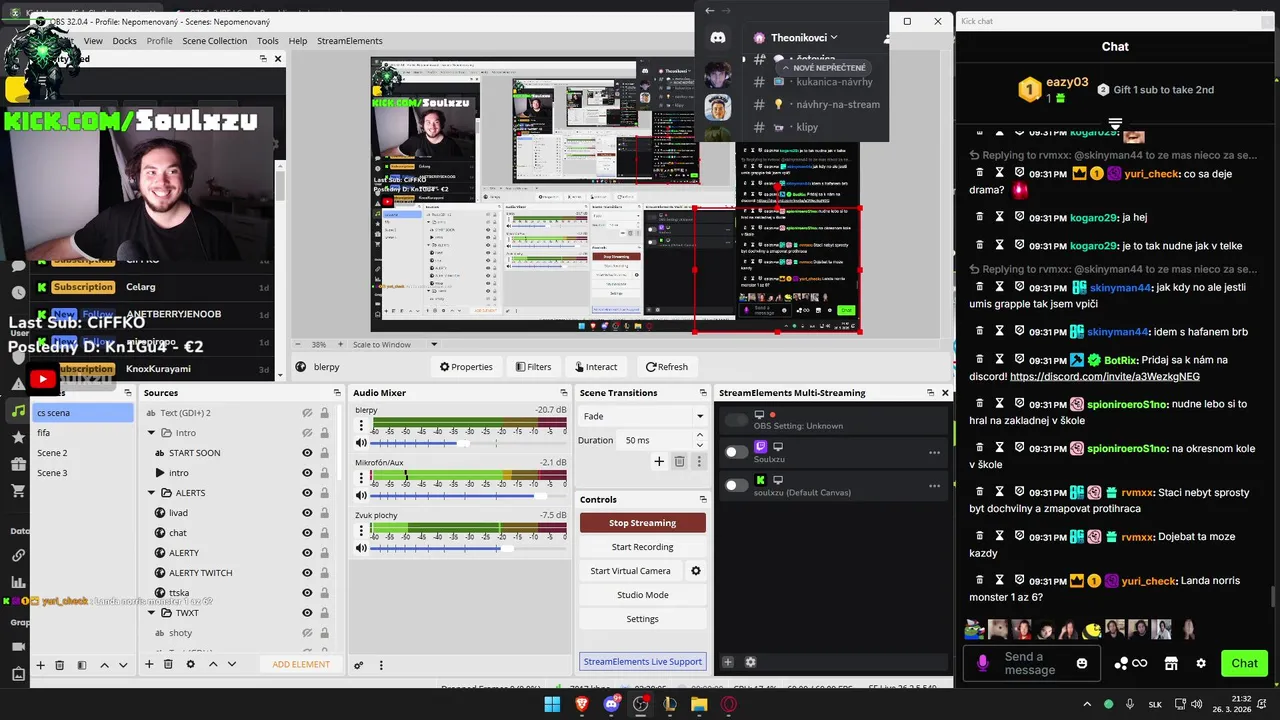Remove transition with trash icon

tap(679, 461)
